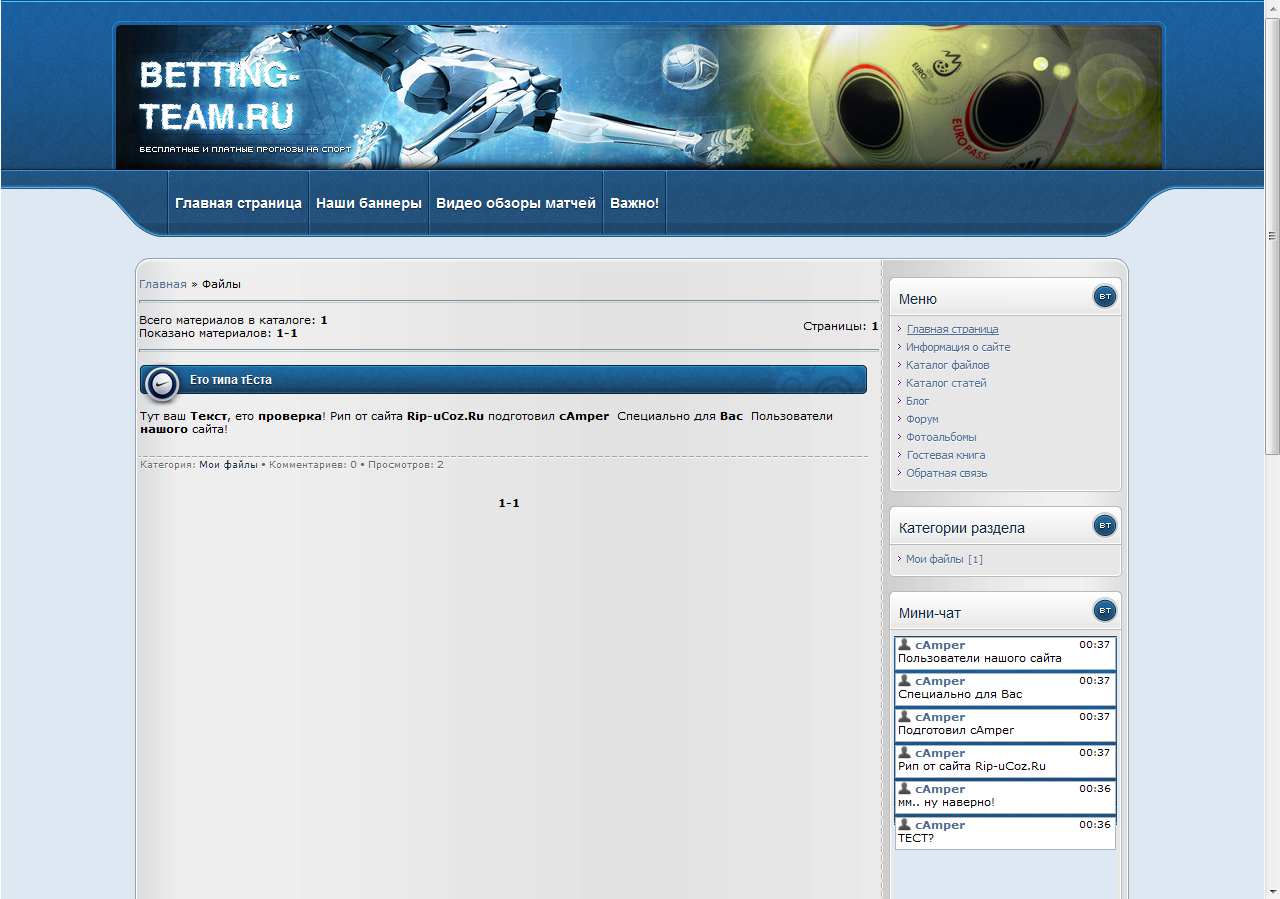Click user icon next to 'Подготовил cAmper' message
The image size is (1280, 899).
tap(904, 716)
